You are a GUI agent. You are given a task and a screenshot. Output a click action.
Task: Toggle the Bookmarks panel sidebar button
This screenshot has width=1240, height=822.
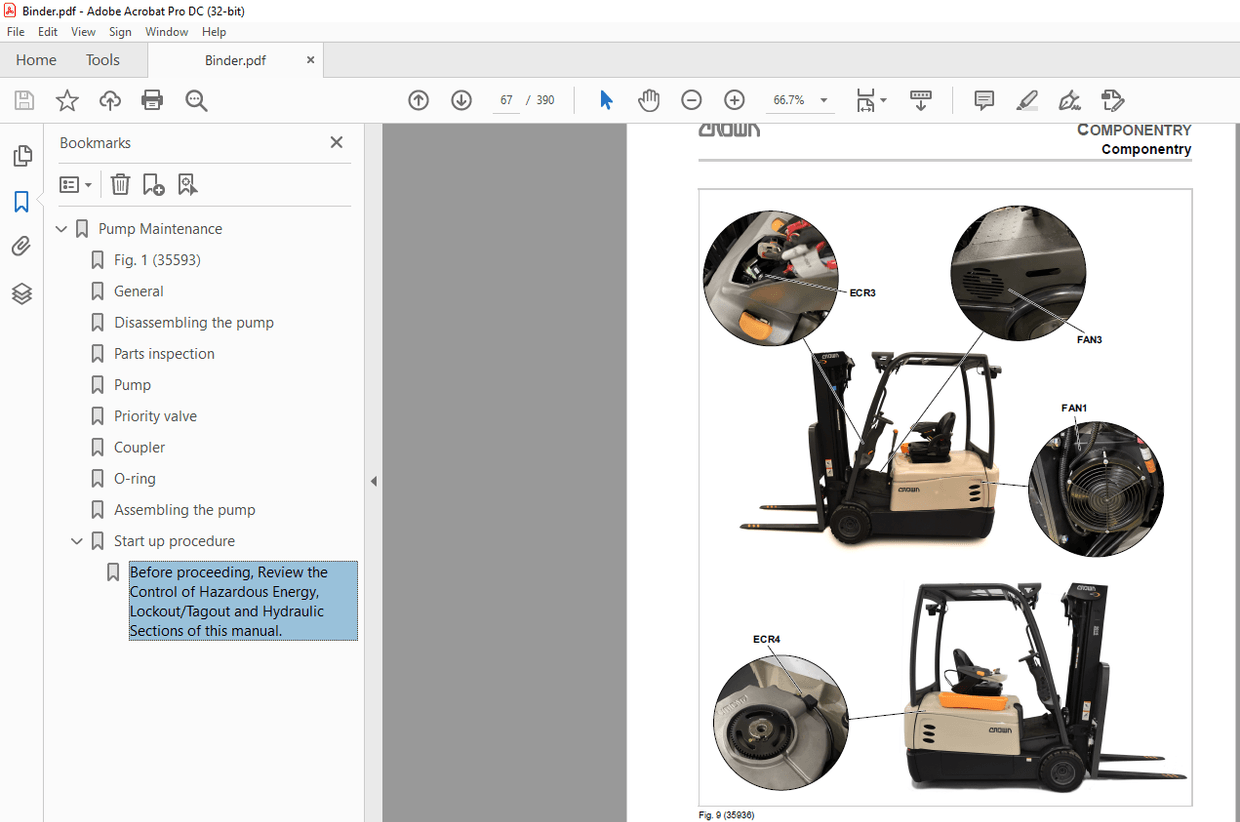click(21, 202)
